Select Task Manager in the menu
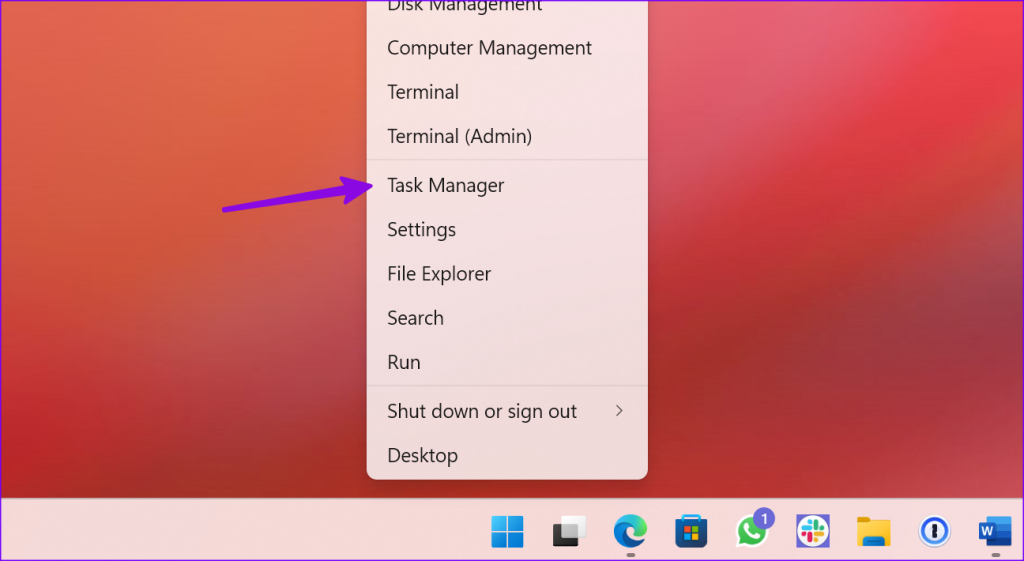 click(x=507, y=185)
